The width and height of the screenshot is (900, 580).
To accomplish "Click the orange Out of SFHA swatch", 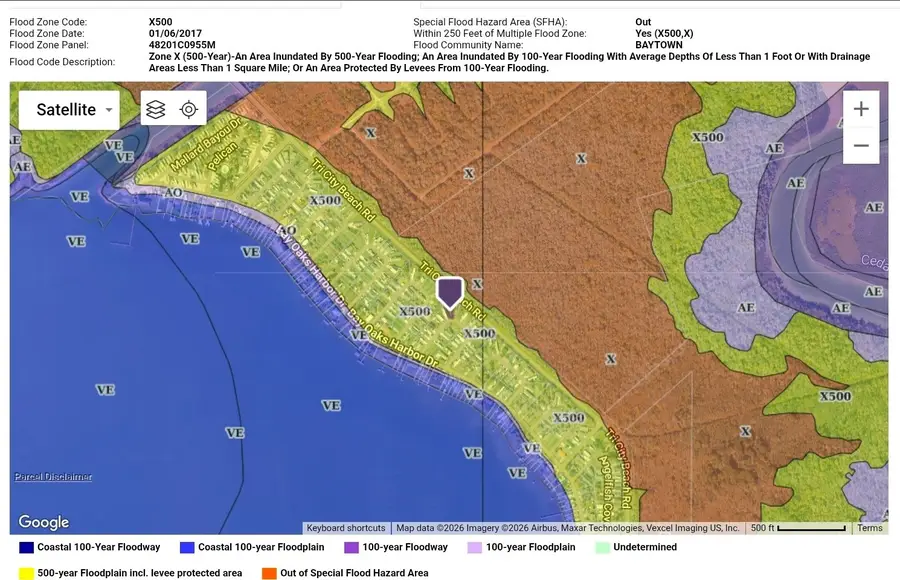I will (x=268, y=572).
